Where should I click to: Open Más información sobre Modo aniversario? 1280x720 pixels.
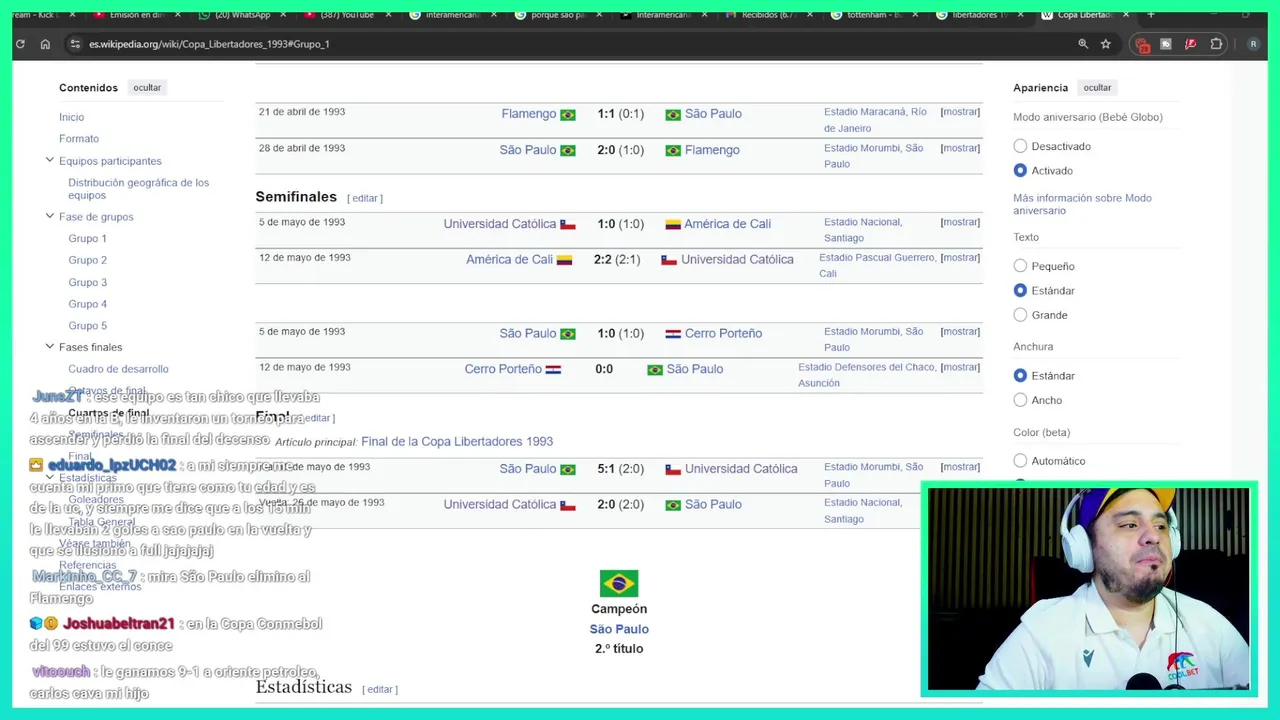tap(1082, 204)
